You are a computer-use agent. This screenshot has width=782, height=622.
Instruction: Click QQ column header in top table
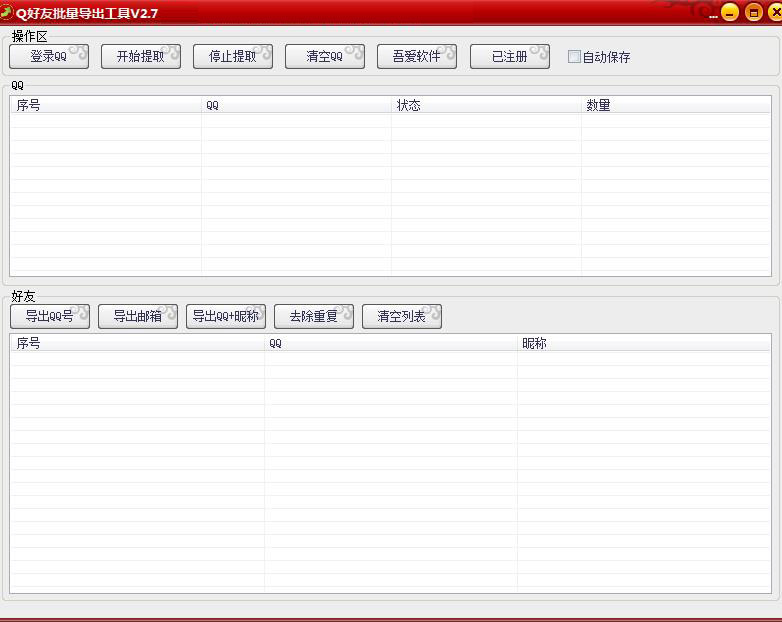click(296, 105)
